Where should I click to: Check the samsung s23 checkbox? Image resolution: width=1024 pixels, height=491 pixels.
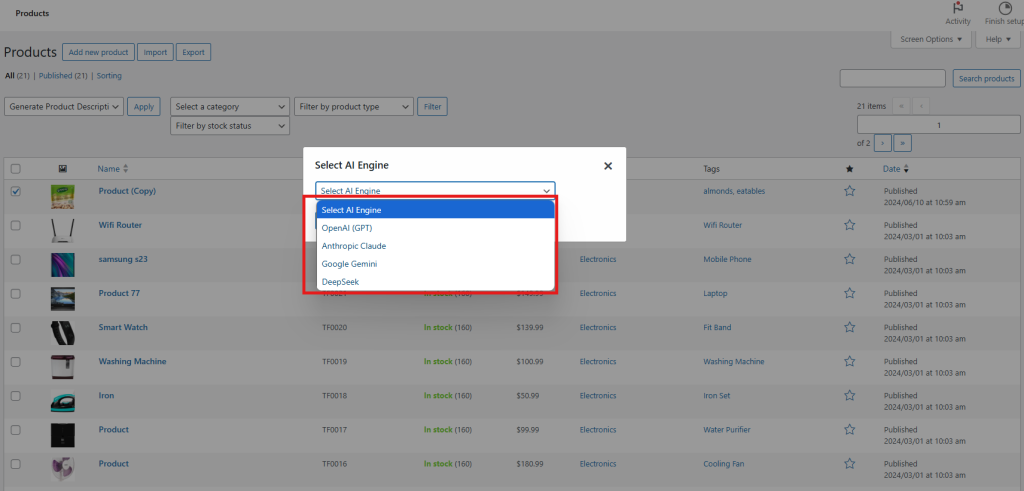point(16,259)
